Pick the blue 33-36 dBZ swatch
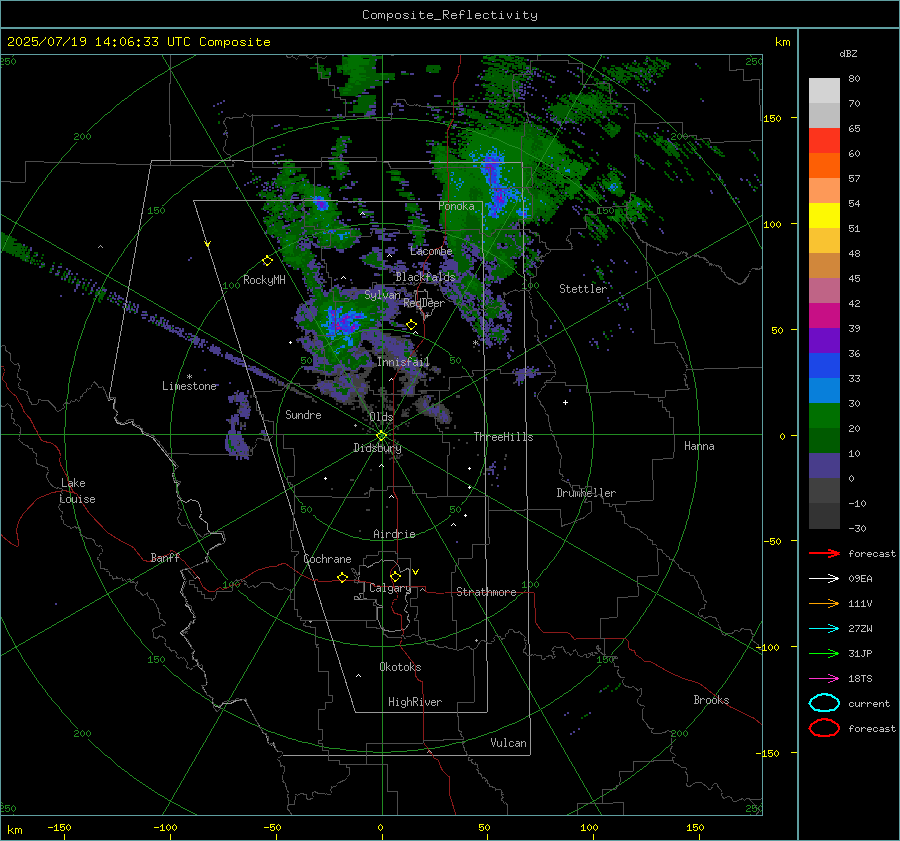Screen dimensions: 900x841 pos(824,366)
